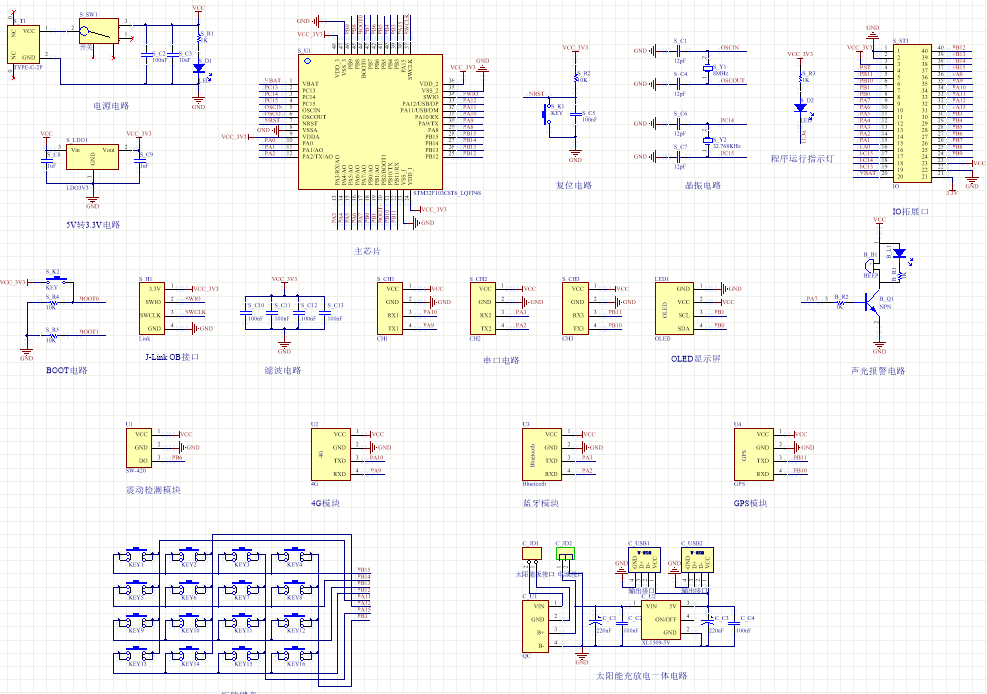This screenshot has height=694, width=987.
Task: Select the S_CH2 serial connector
Action: (483, 308)
